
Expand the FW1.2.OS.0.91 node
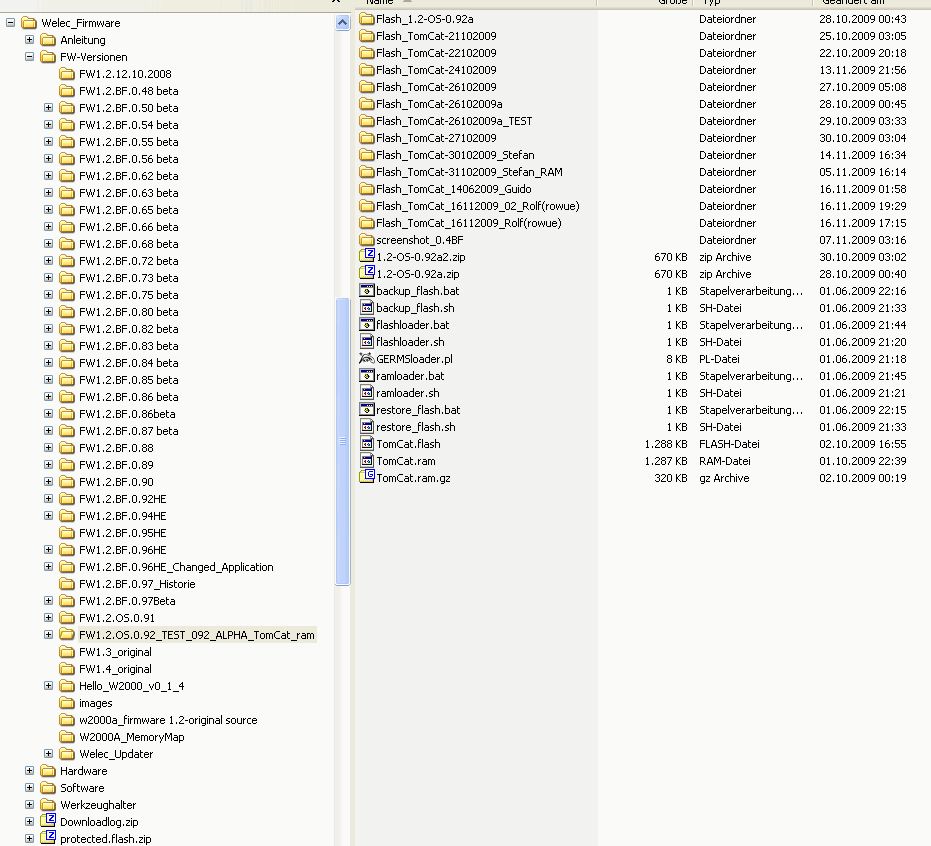49,617
